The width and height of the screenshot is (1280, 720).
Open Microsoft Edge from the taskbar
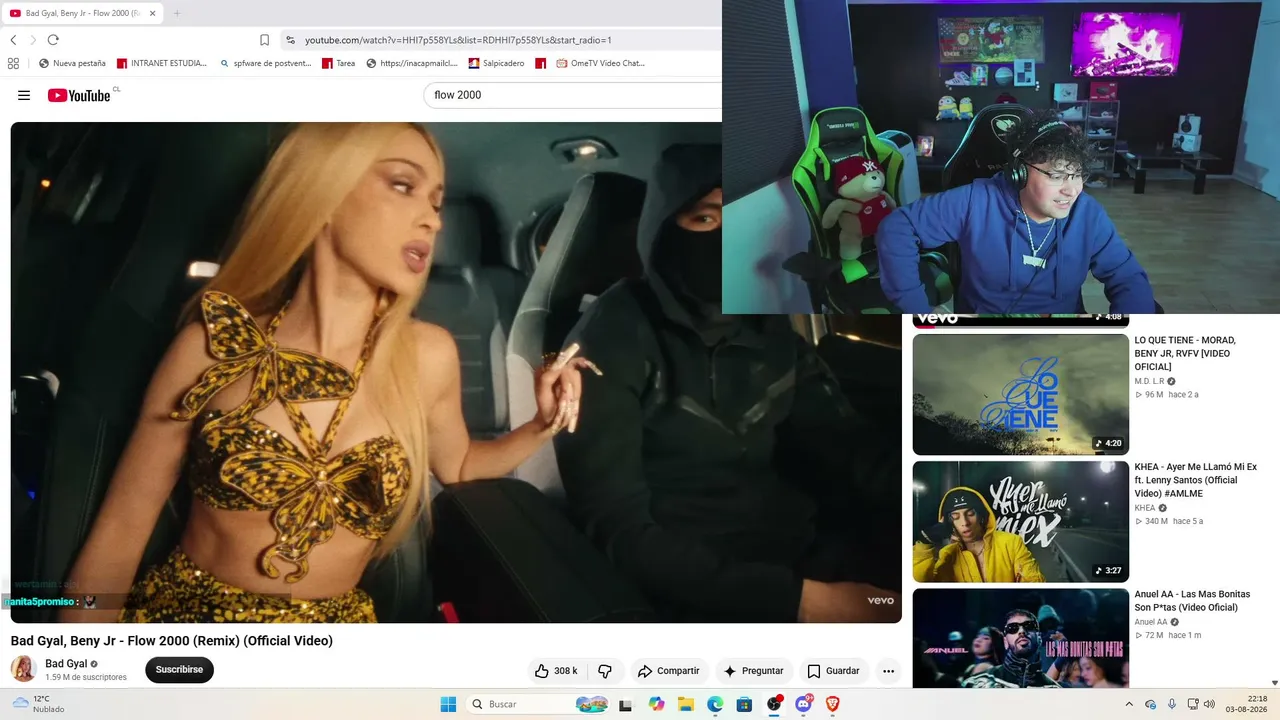click(x=715, y=704)
